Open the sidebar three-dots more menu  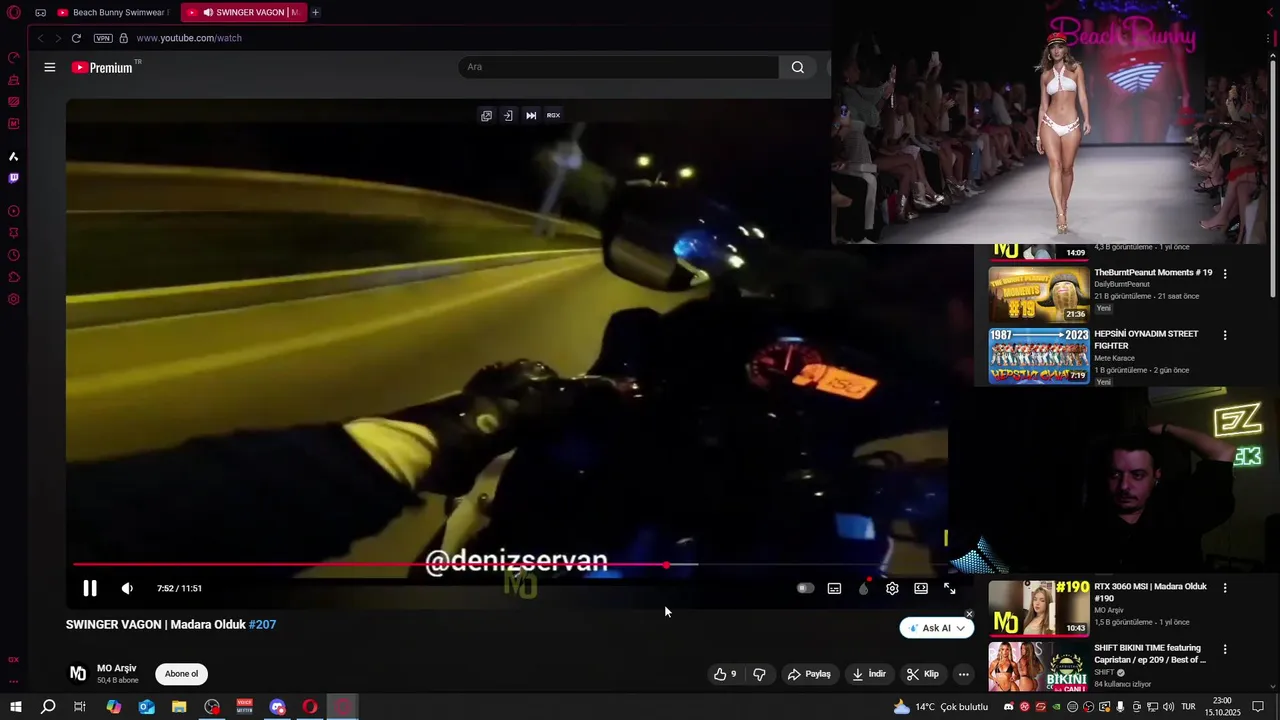click(x=14, y=681)
